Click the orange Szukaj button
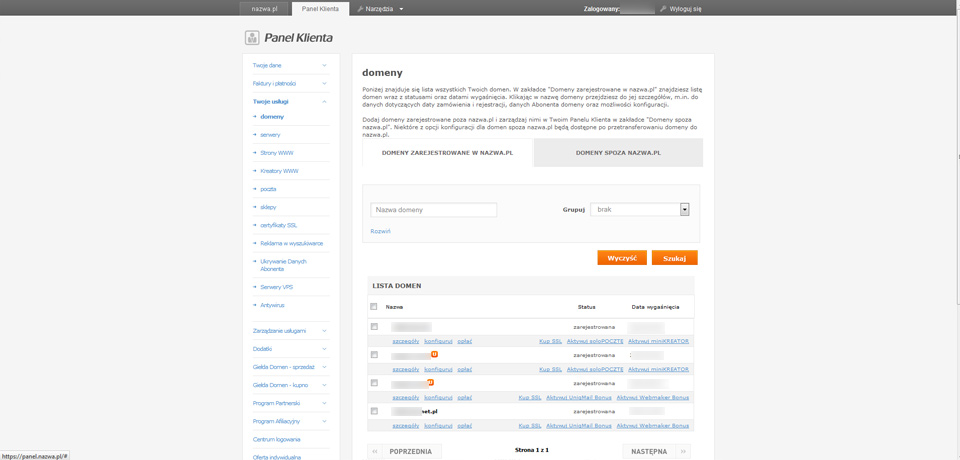This screenshot has height=460, width=960. (675, 258)
